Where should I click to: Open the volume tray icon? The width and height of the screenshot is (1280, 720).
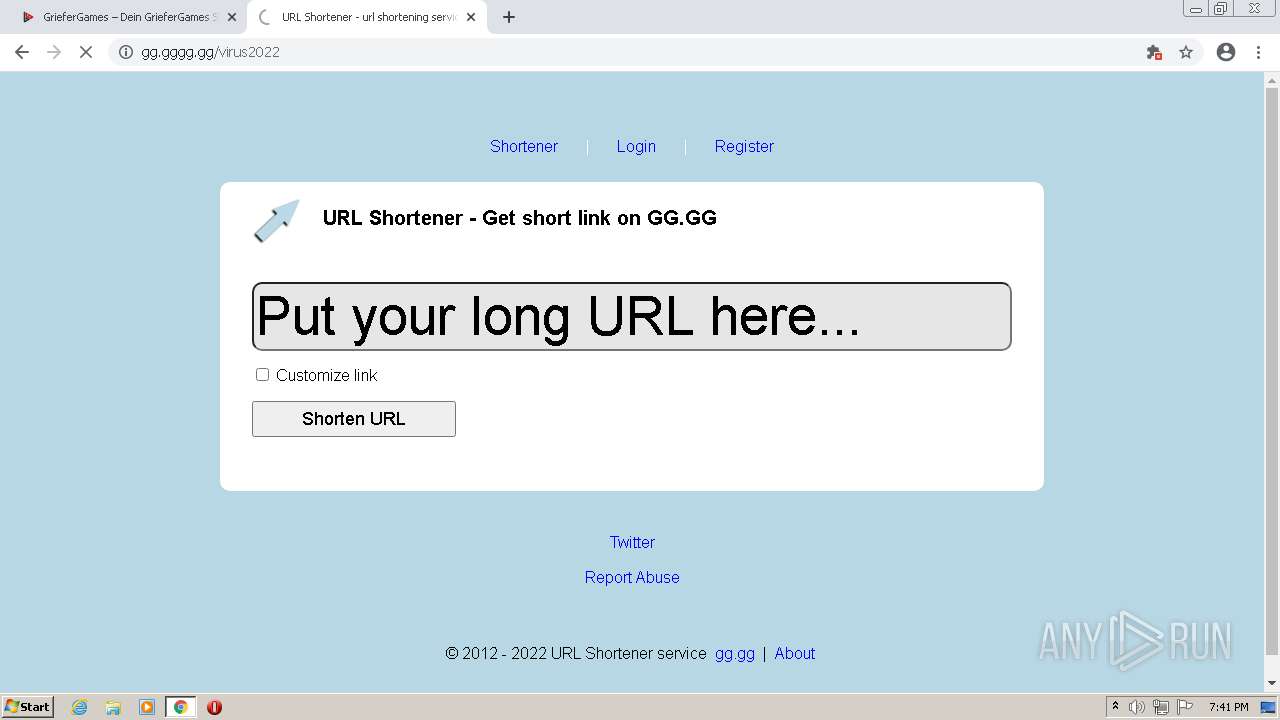1137,707
